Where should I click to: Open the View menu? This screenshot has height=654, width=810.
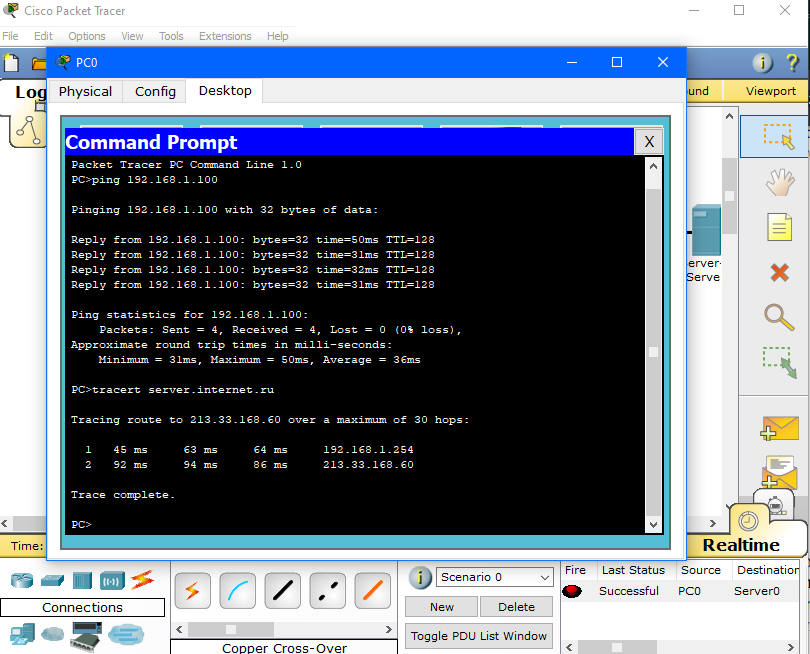click(x=132, y=36)
